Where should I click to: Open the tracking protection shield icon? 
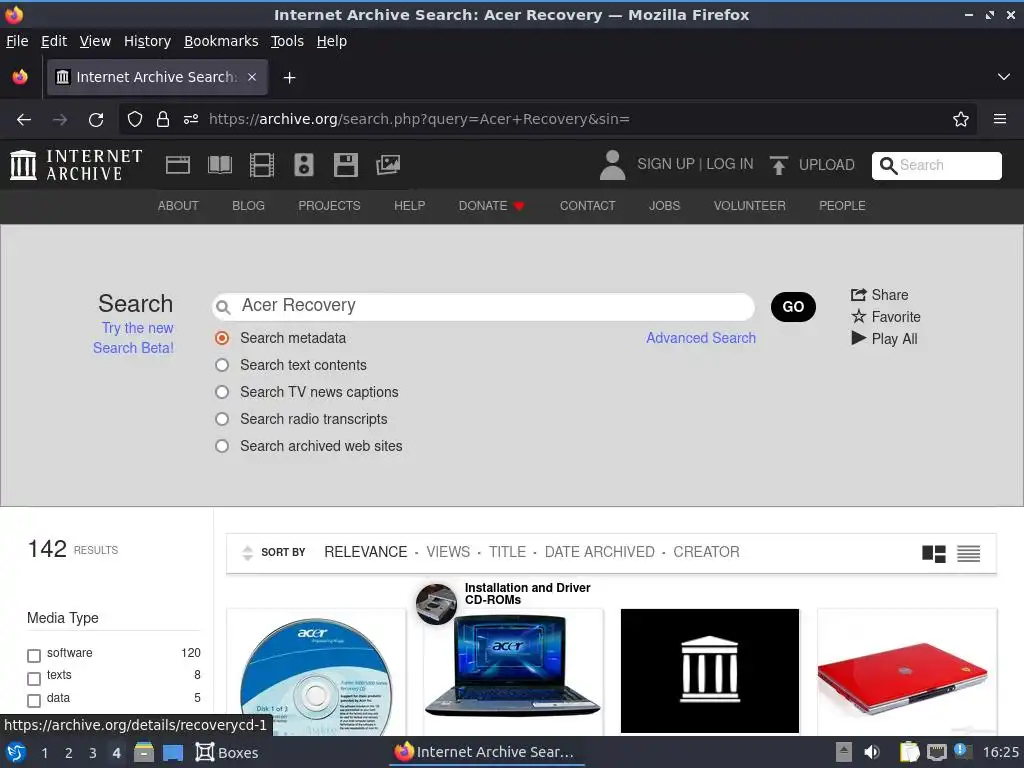click(x=135, y=120)
